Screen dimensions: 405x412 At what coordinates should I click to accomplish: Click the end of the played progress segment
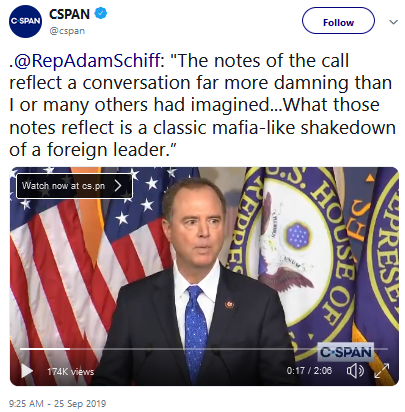[70, 349]
